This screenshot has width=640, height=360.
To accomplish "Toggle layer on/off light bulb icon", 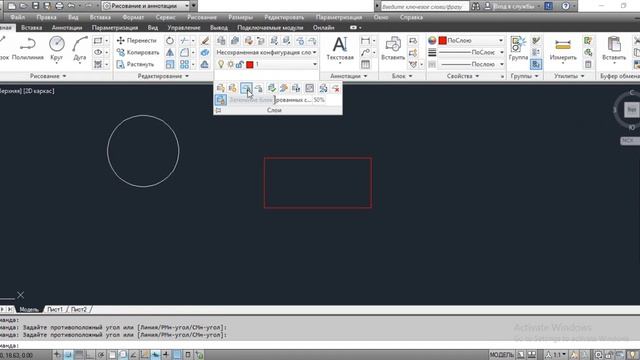I will (221, 64).
